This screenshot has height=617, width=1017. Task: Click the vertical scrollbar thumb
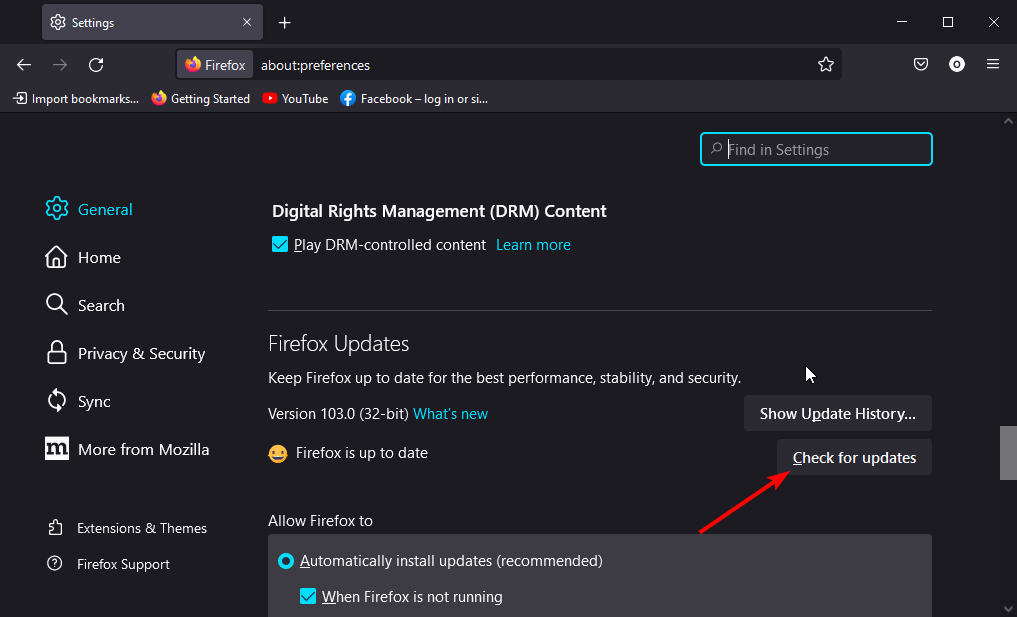[1008, 453]
